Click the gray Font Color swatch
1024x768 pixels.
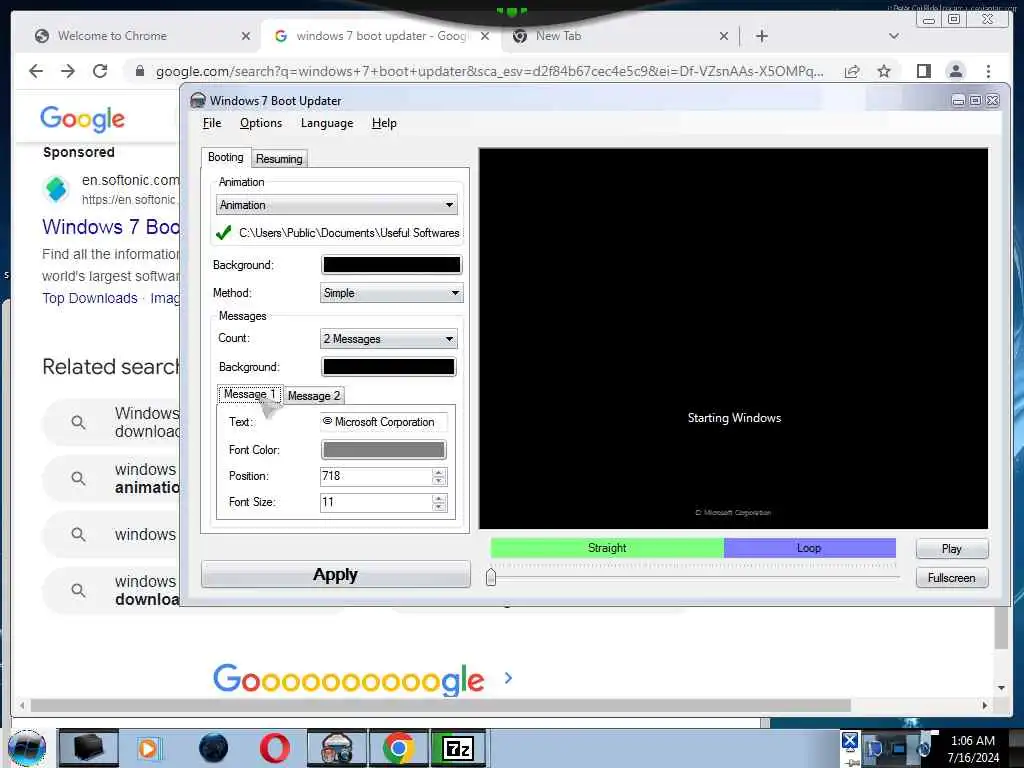tap(383, 449)
